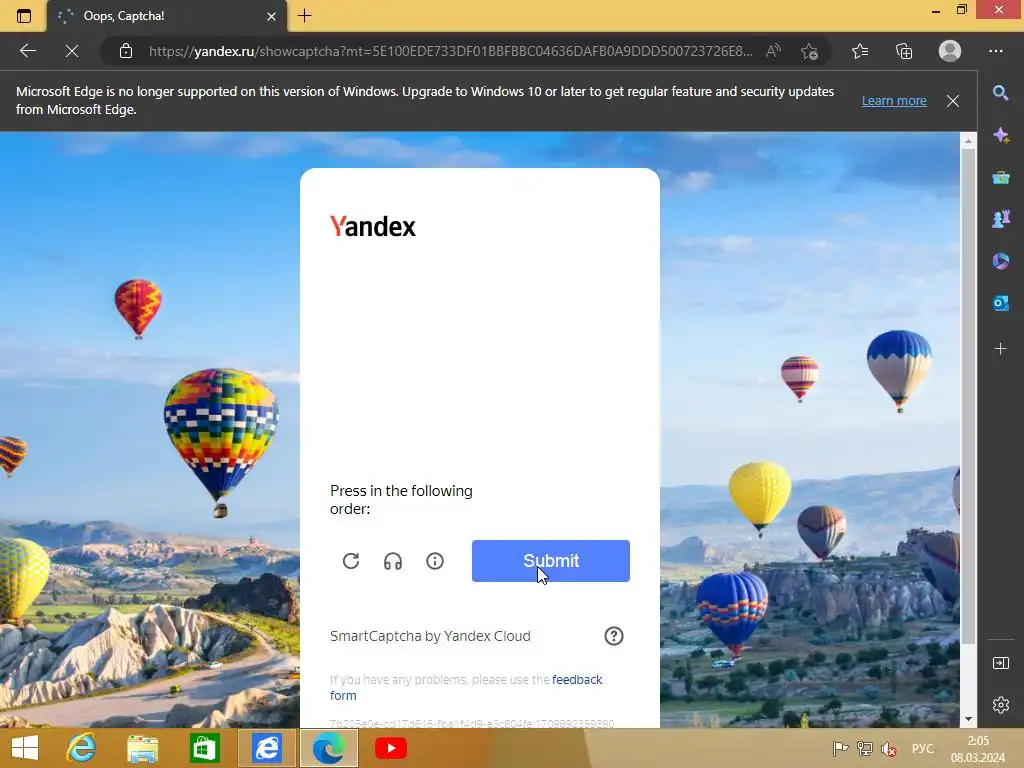Toggle the sidebar hide panel icon
Image resolution: width=1024 pixels, height=768 pixels.
[x=1000, y=663]
